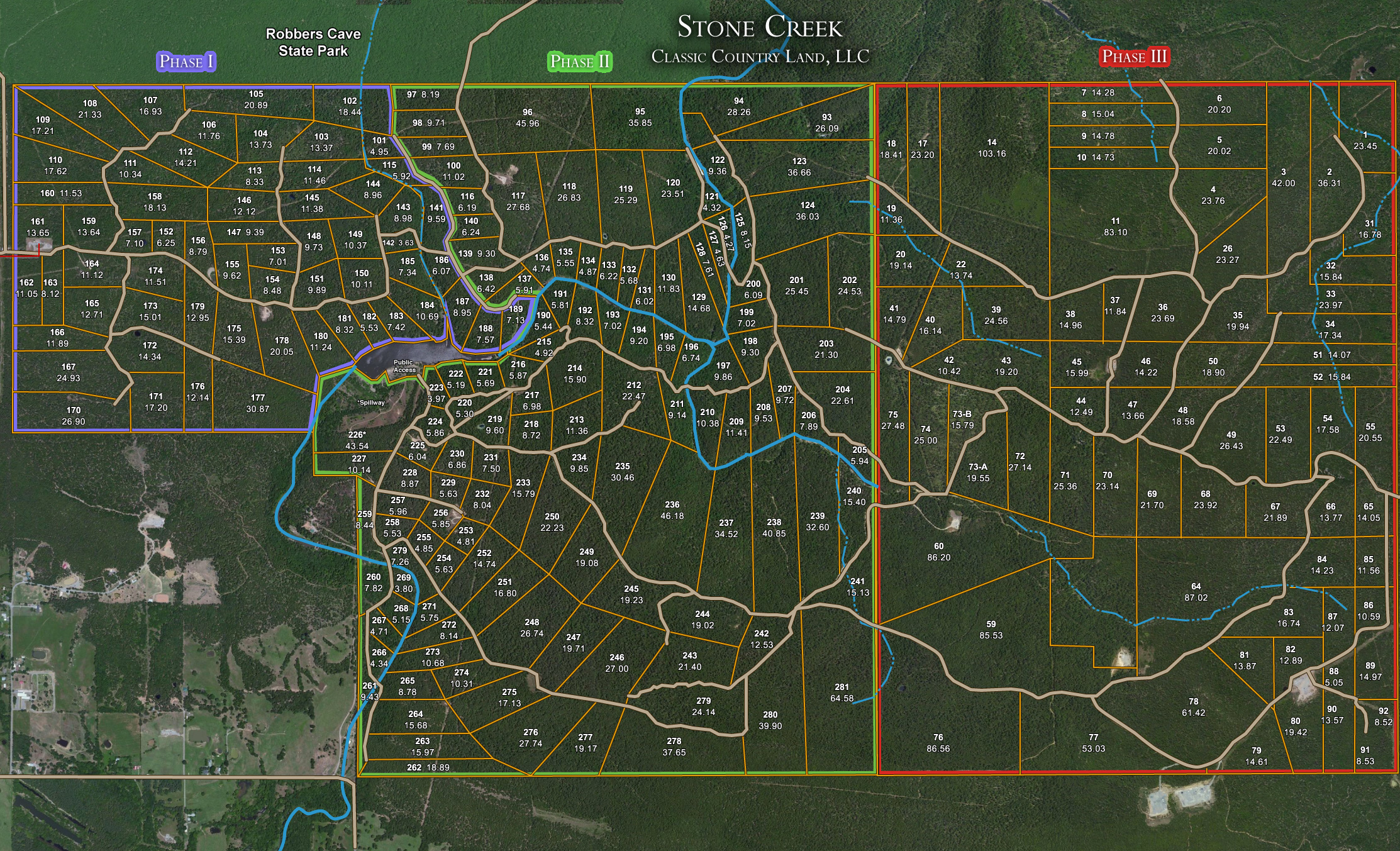Image resolution: width=1400 pixels, height=851 pixels.
Task: Click the Stone Creek title
Action: point(760,28)
